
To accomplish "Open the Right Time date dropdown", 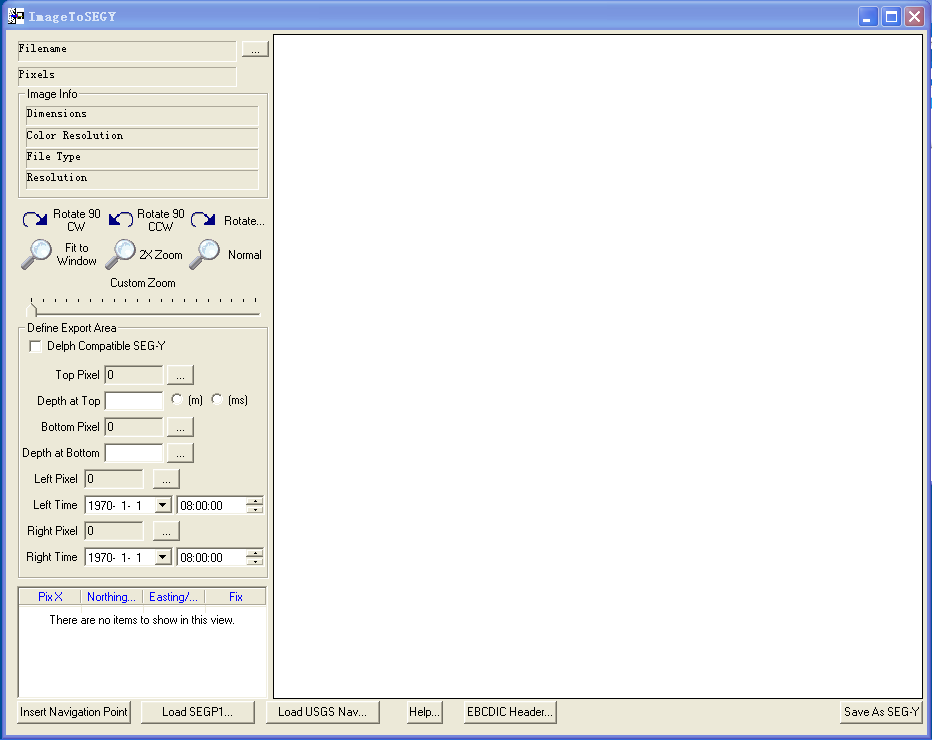I will point(162,558).
